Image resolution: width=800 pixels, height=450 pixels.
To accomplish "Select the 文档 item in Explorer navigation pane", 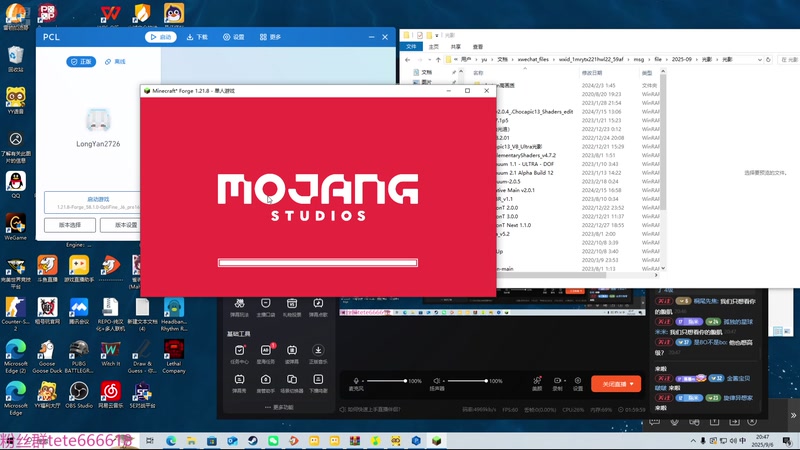I will [427, 72].
